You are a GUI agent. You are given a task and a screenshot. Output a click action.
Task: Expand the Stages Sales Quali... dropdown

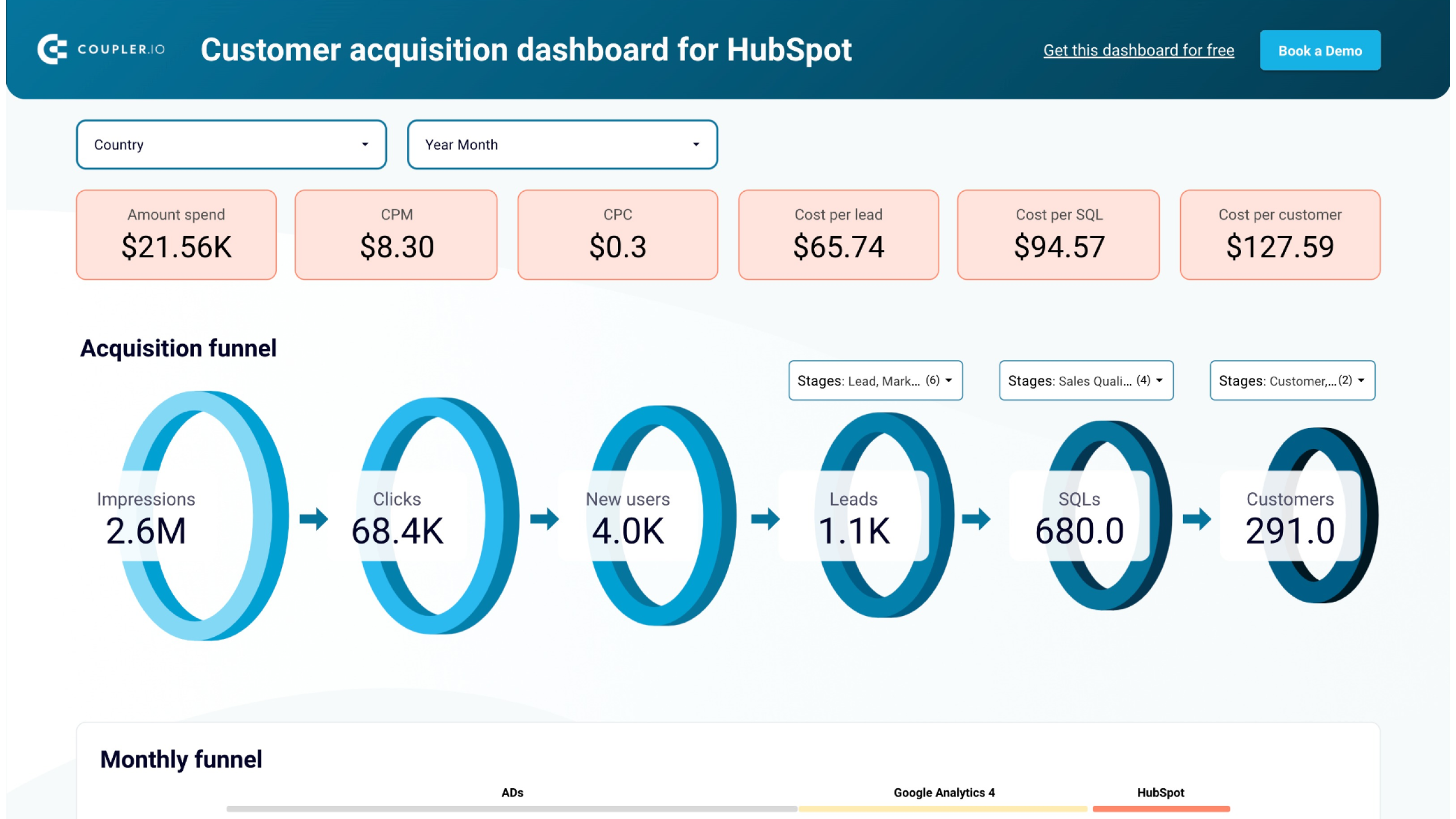[x=1086, y=380]
